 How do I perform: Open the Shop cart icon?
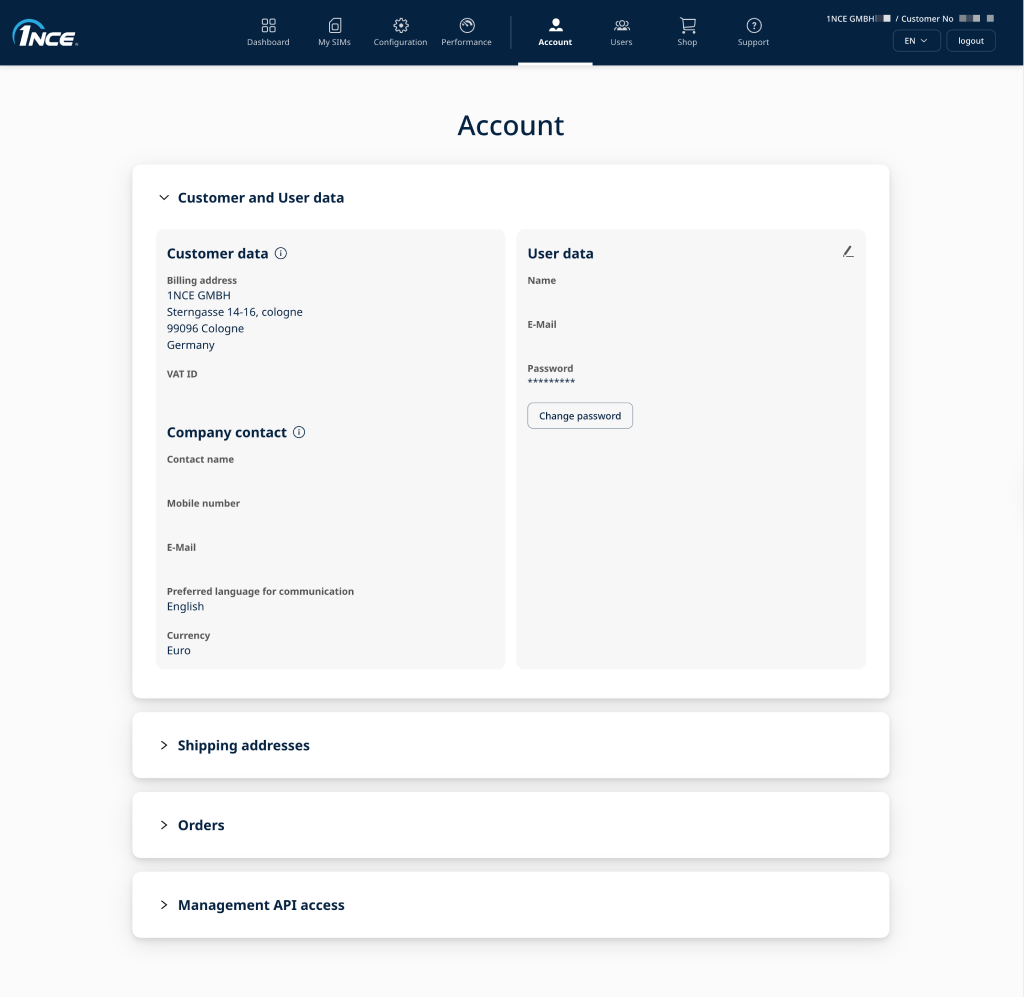point(688,25)
